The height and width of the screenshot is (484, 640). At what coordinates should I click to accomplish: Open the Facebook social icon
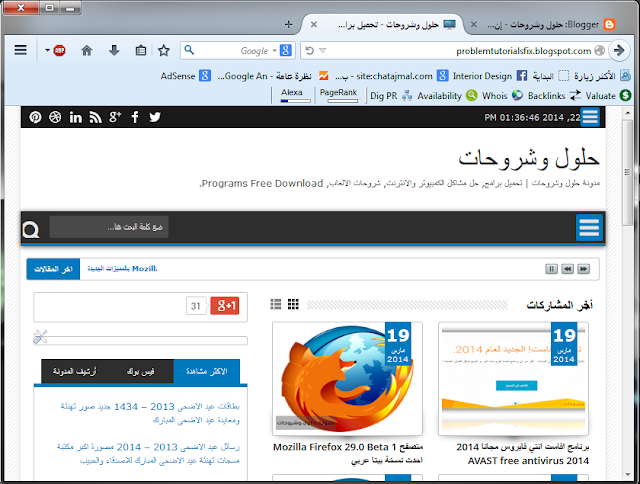[x=135, y=117]
